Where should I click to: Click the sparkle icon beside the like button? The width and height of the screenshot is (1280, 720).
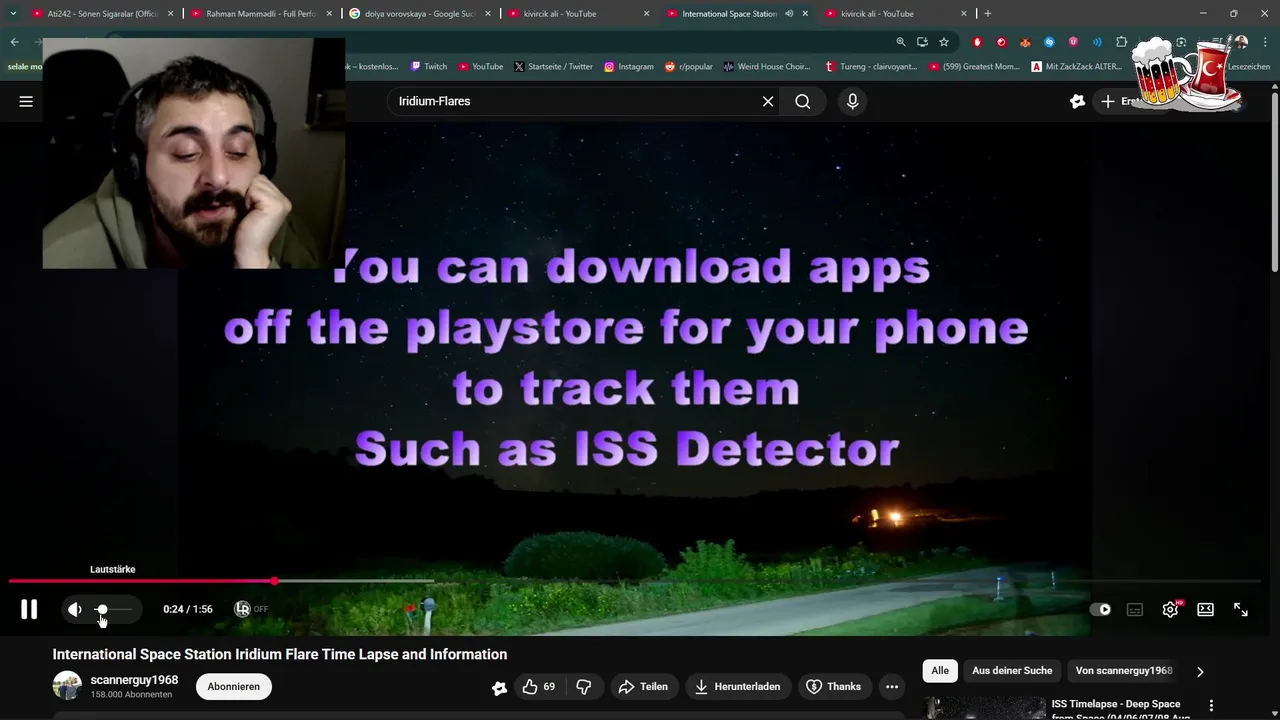pos(500,688)
